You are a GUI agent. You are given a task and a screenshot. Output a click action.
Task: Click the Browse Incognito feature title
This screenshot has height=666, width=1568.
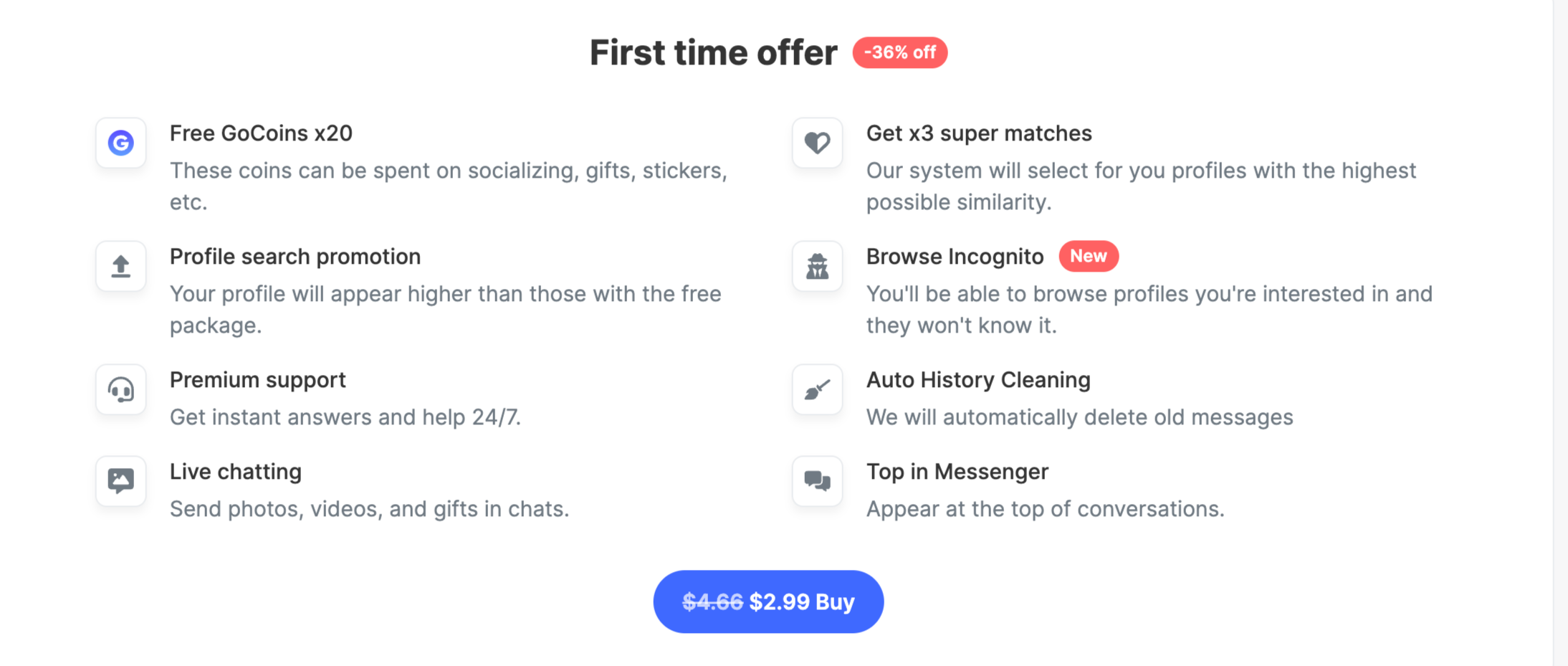[x=955, y=256]
